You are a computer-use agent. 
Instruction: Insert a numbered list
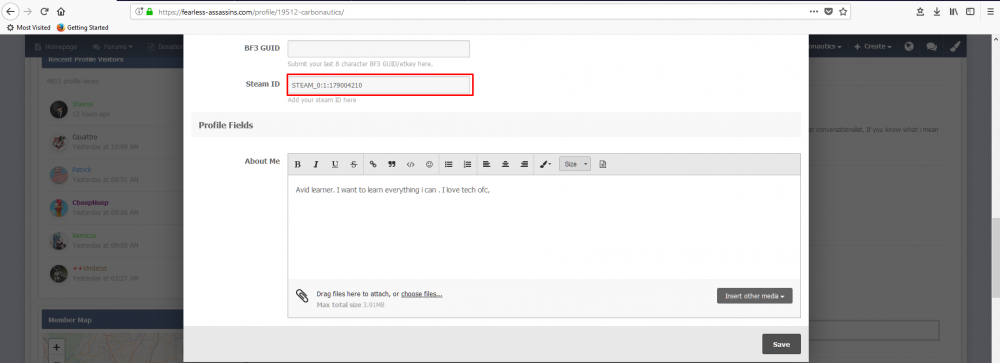click(467, 164)
